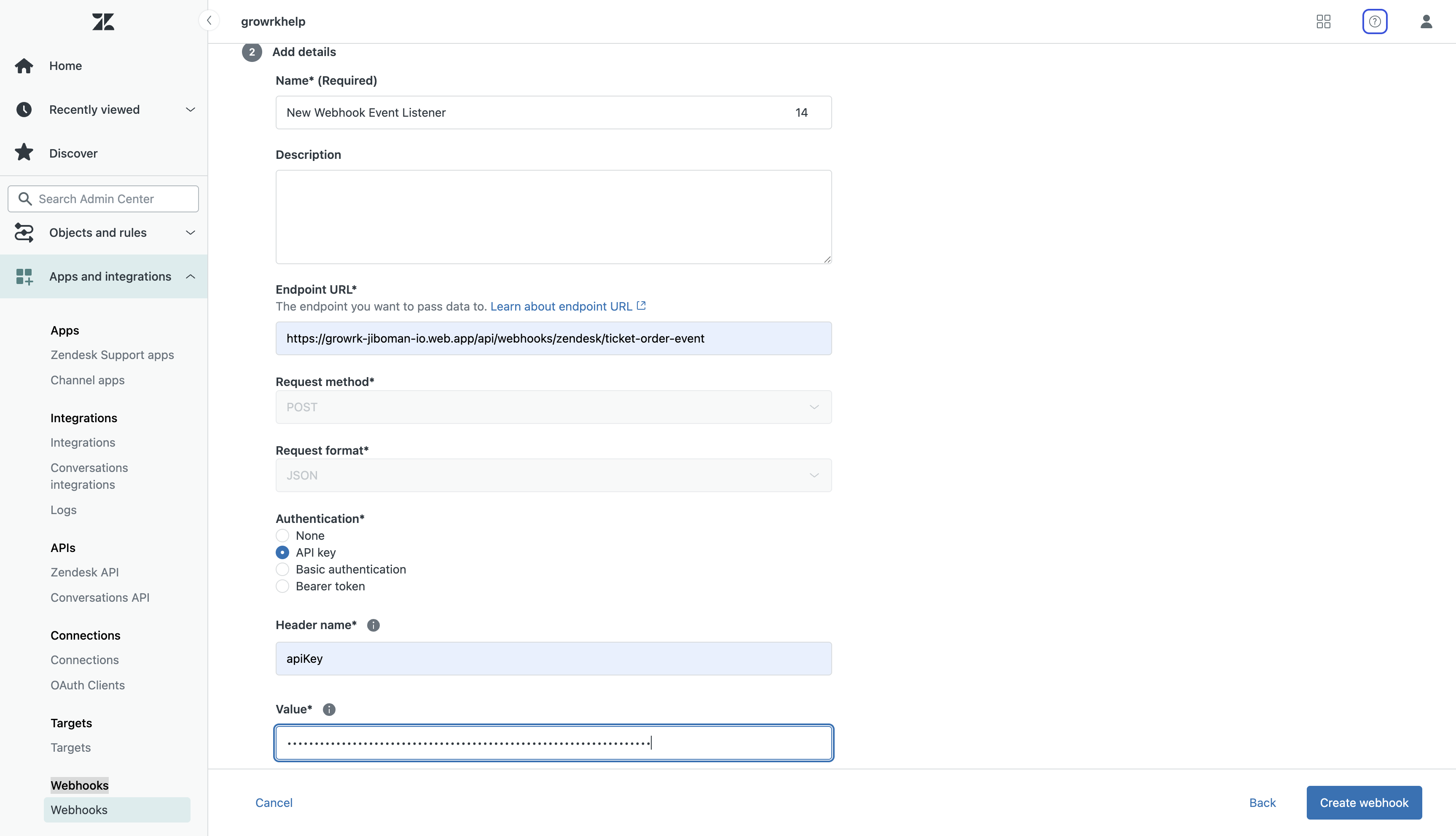This screenshot has height=836, width=1456.
Task: Open the Help panel
Action: (x=1375, y=21)
